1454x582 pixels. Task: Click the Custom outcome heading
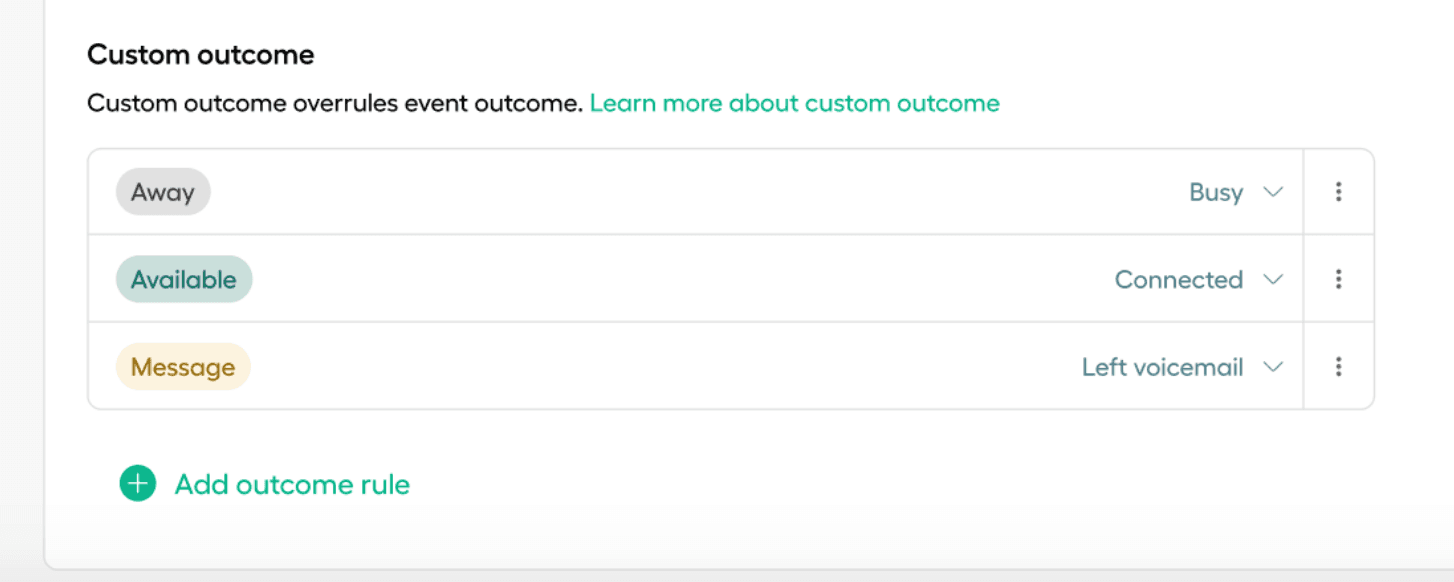tap(200, 54)
